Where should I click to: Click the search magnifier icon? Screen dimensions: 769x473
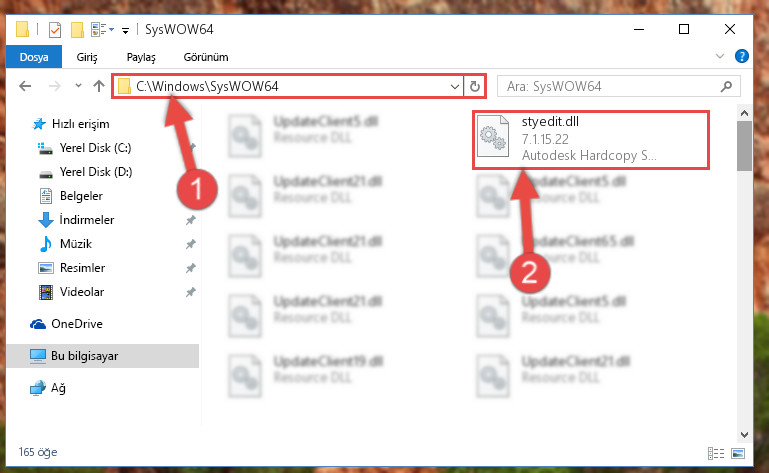click(x=726, y=86)
